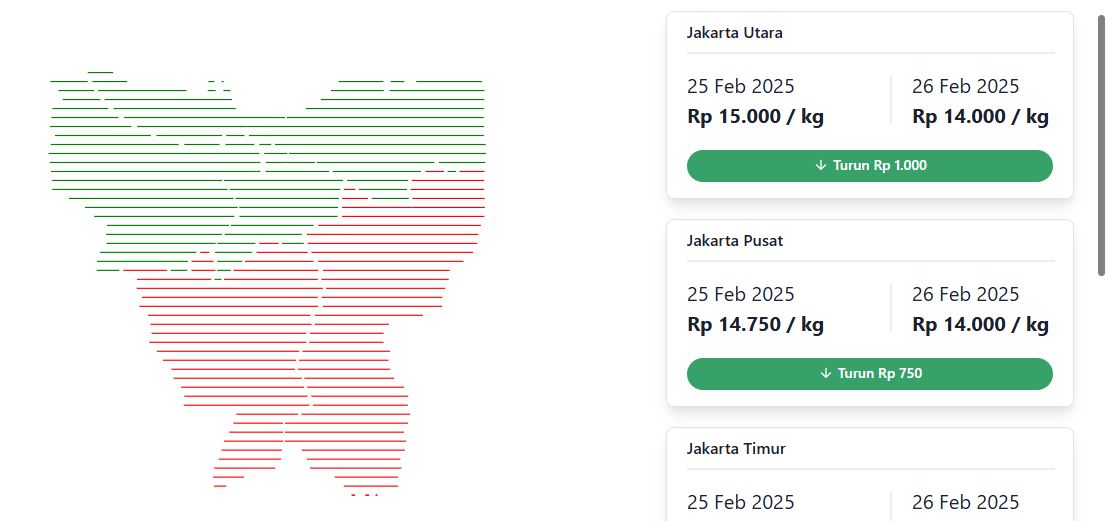Click Rp 14.000 / kg price in Jakarta Utara

[980, 117]
